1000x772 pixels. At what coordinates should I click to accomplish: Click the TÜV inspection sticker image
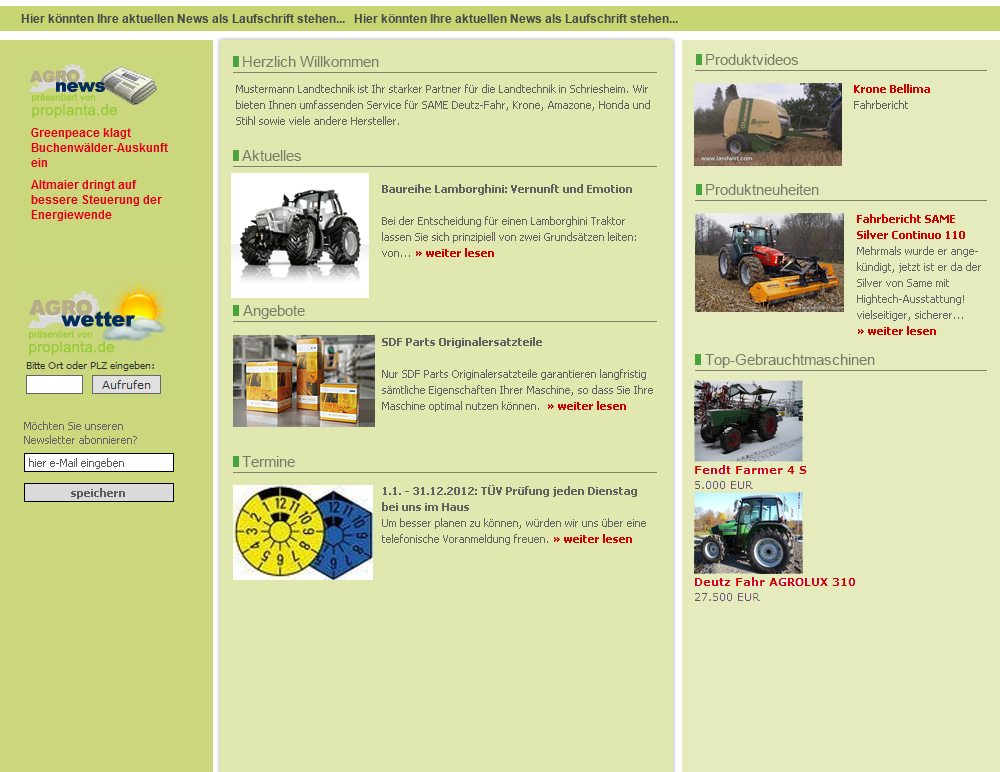[303, 532]
